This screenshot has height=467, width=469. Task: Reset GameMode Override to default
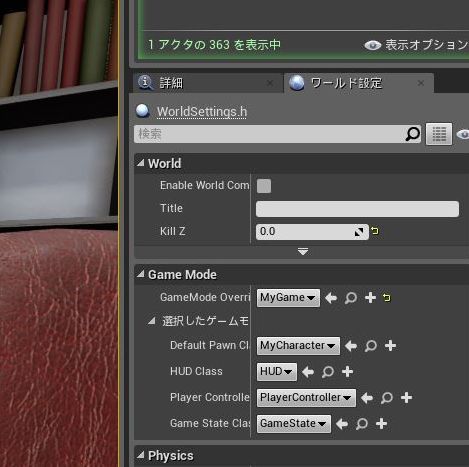point(387,297)
